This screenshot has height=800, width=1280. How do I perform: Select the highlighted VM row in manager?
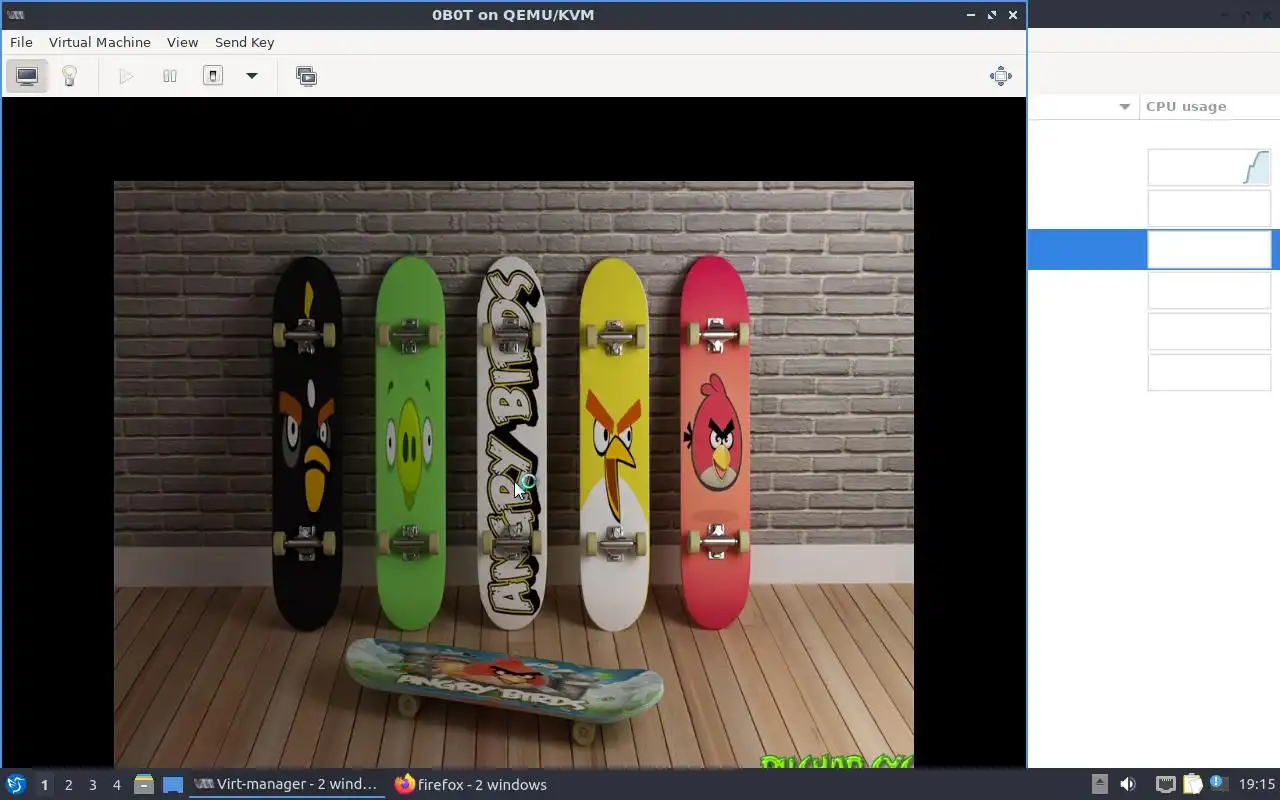(x=1154, y=249)
